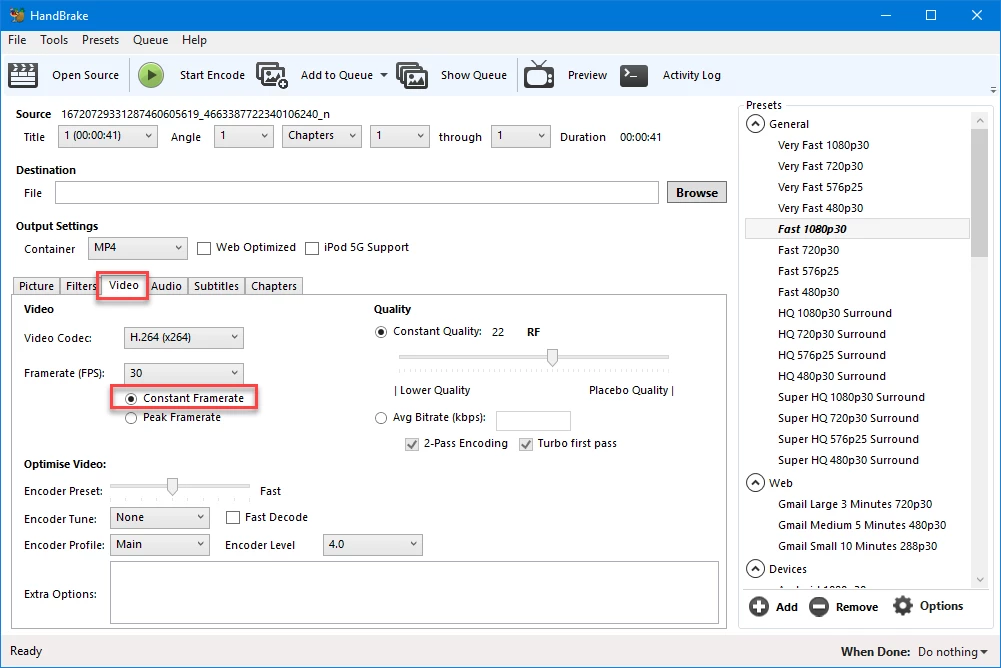This screenshot has width=1001, height=668.
Task: Click the Activity Log terminal icon
Action: tap(633, 75)
